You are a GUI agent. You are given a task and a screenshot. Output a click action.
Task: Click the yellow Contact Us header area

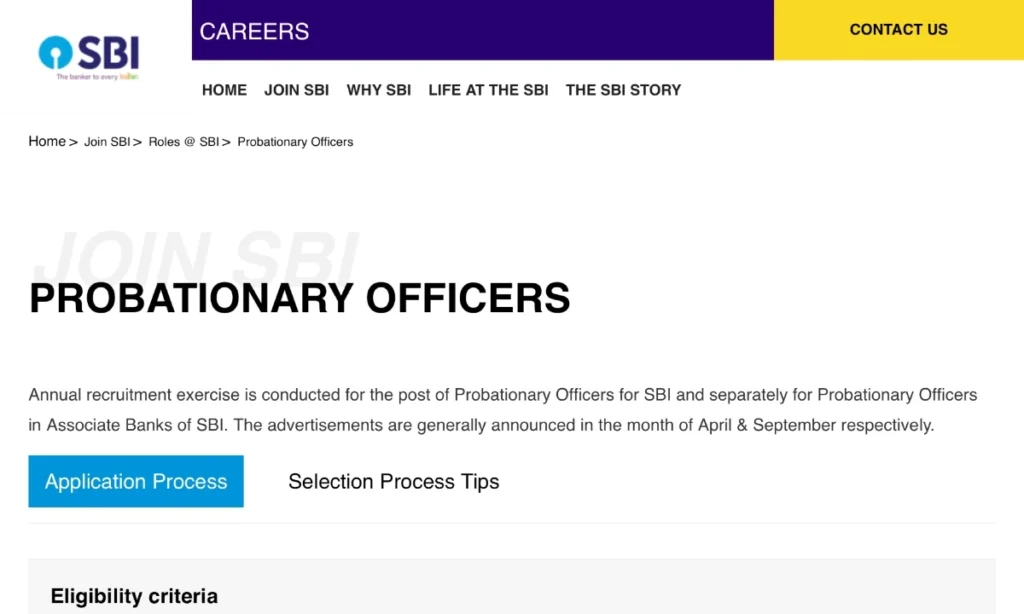(898, 29)
